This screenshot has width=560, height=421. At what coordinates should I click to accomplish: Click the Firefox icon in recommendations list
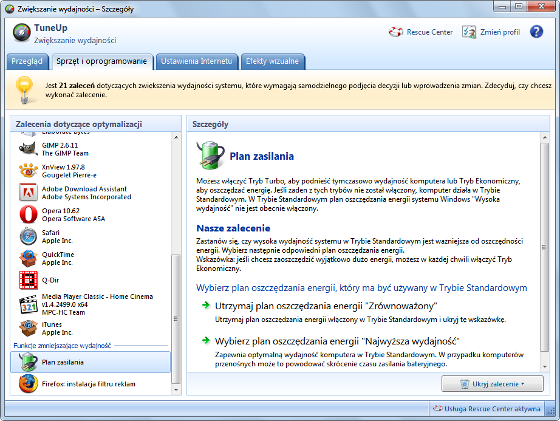point(28,384)
